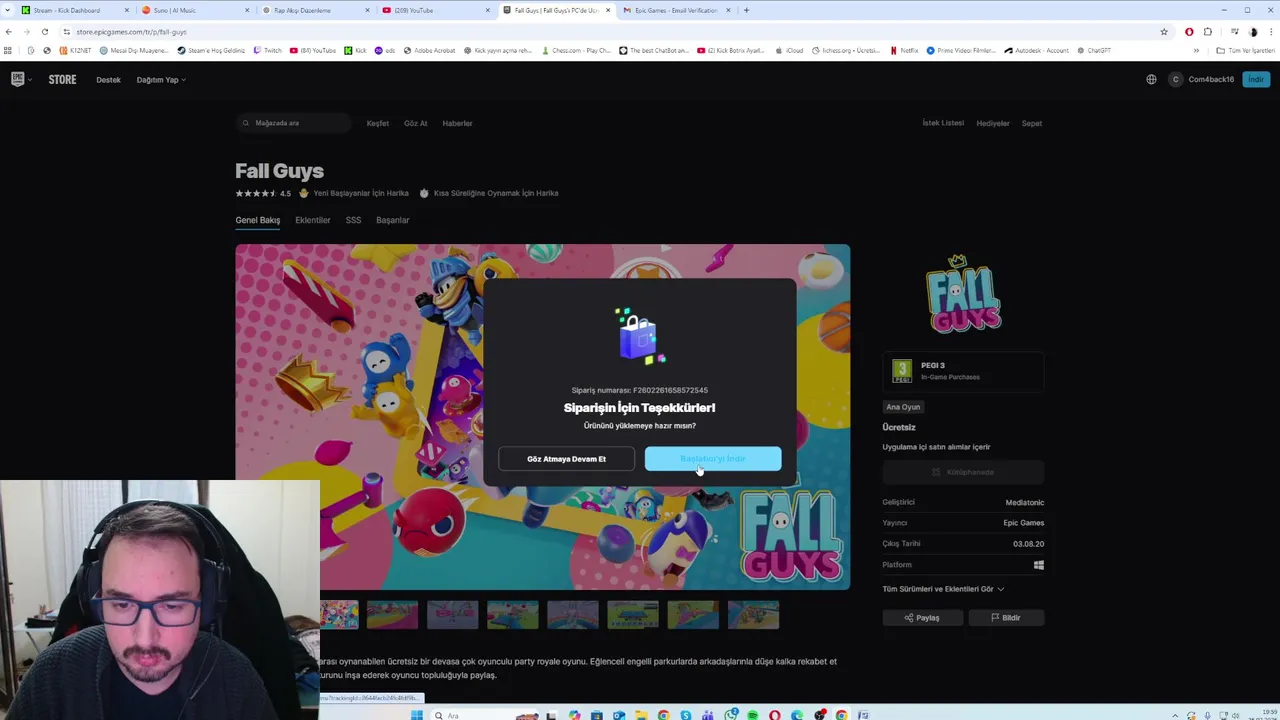Viewport: 1280px width, 720px height.
Task: Open the Göz At store menu
Action: tap(415, 123)
